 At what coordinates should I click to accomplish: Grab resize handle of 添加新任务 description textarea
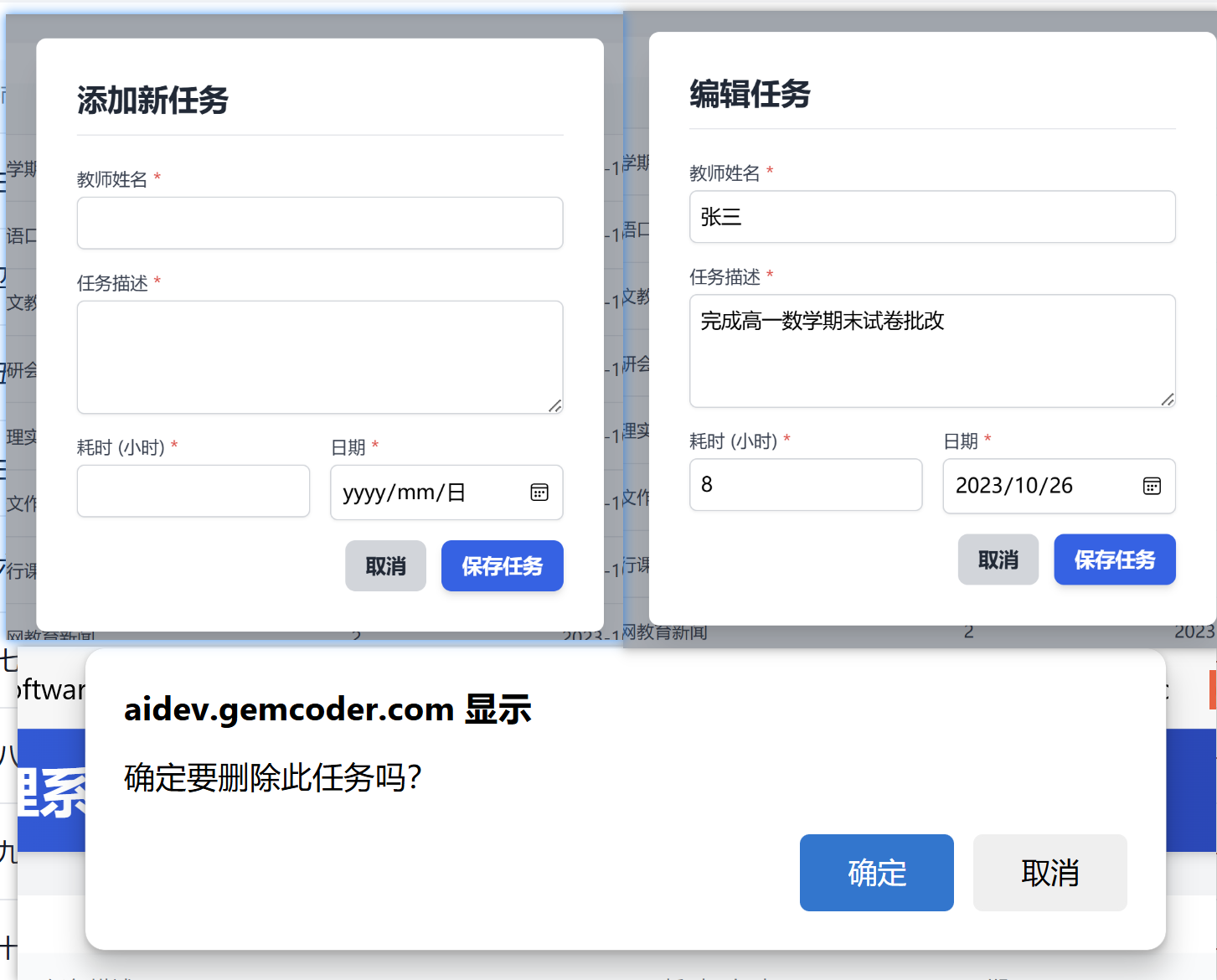coord(555,406)
